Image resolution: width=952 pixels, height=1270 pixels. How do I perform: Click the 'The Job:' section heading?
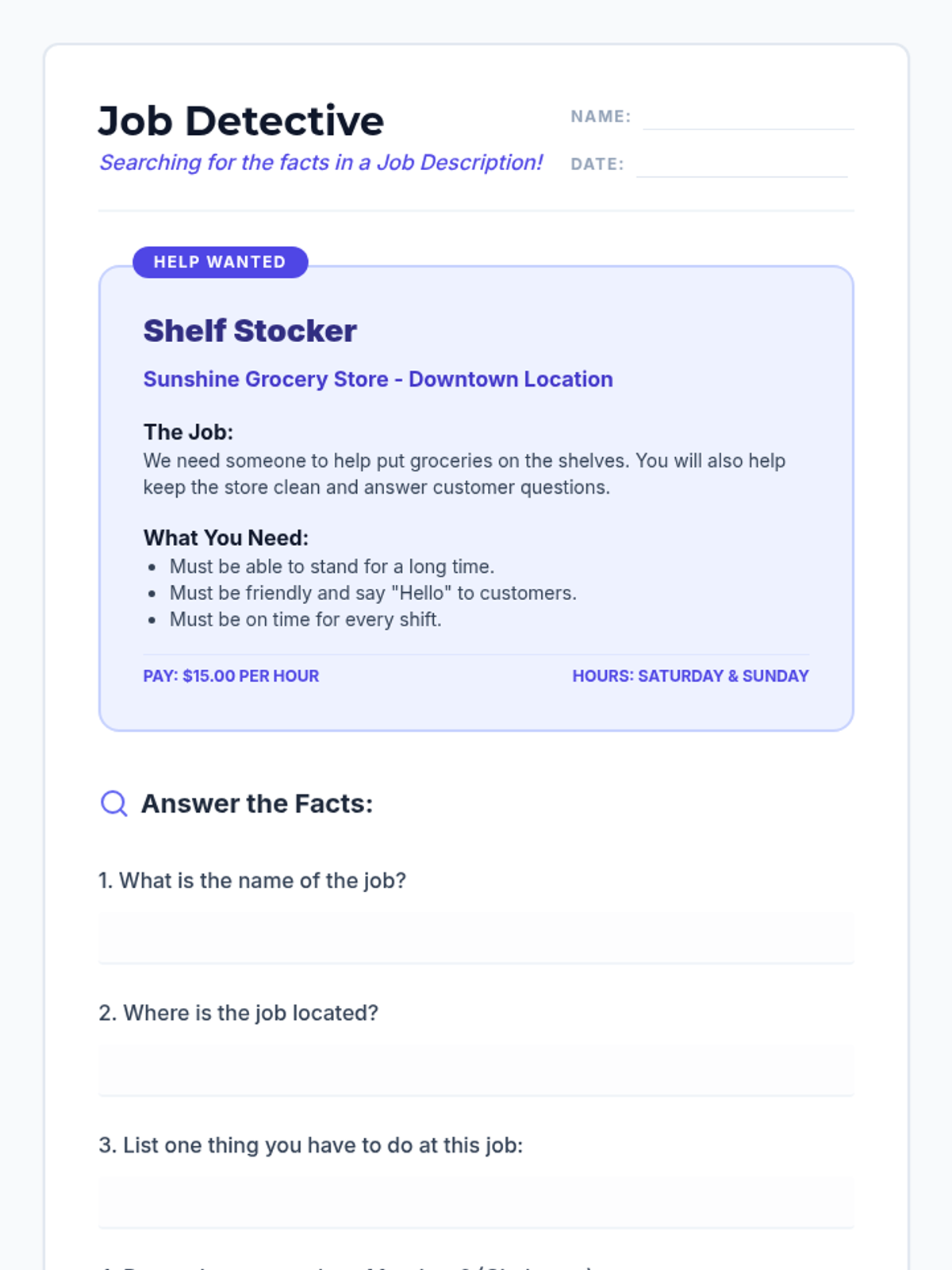[188, 433]
